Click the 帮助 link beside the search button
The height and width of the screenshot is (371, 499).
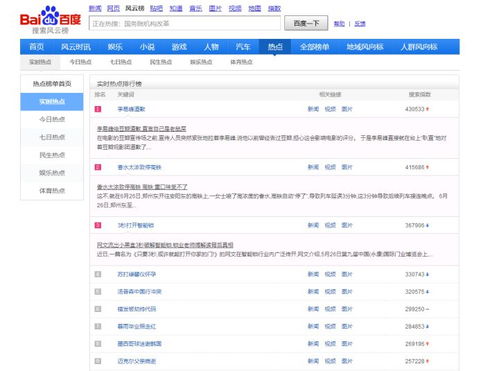(x=339, y=24)
